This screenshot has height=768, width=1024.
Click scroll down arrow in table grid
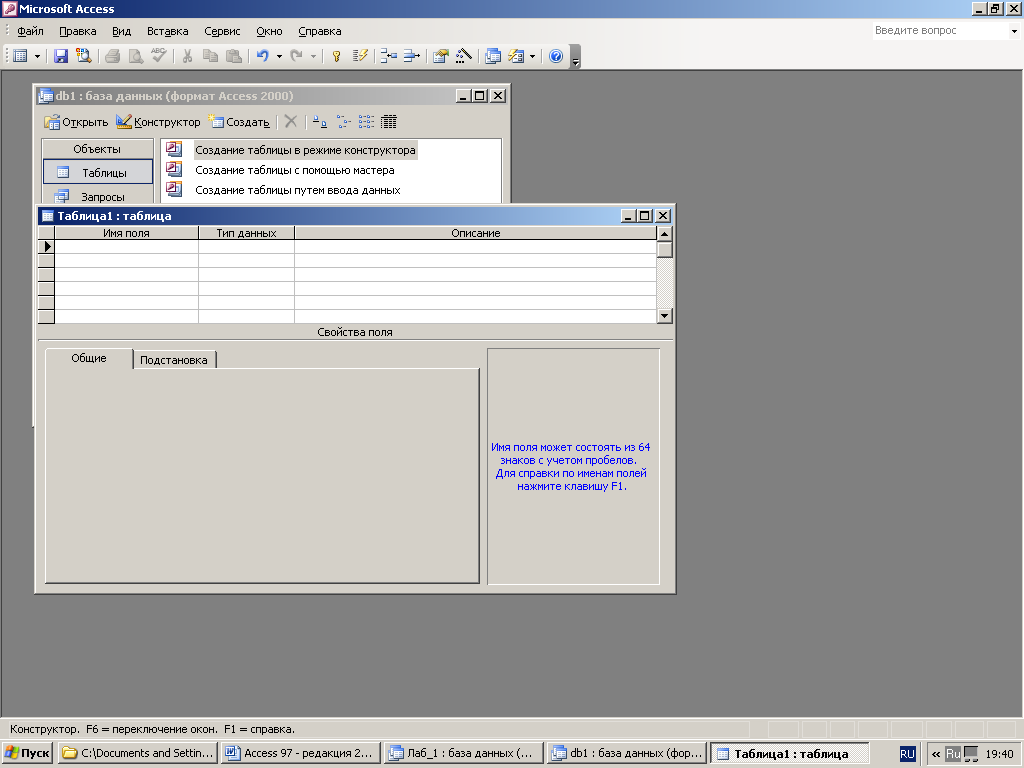click(665, 316)
